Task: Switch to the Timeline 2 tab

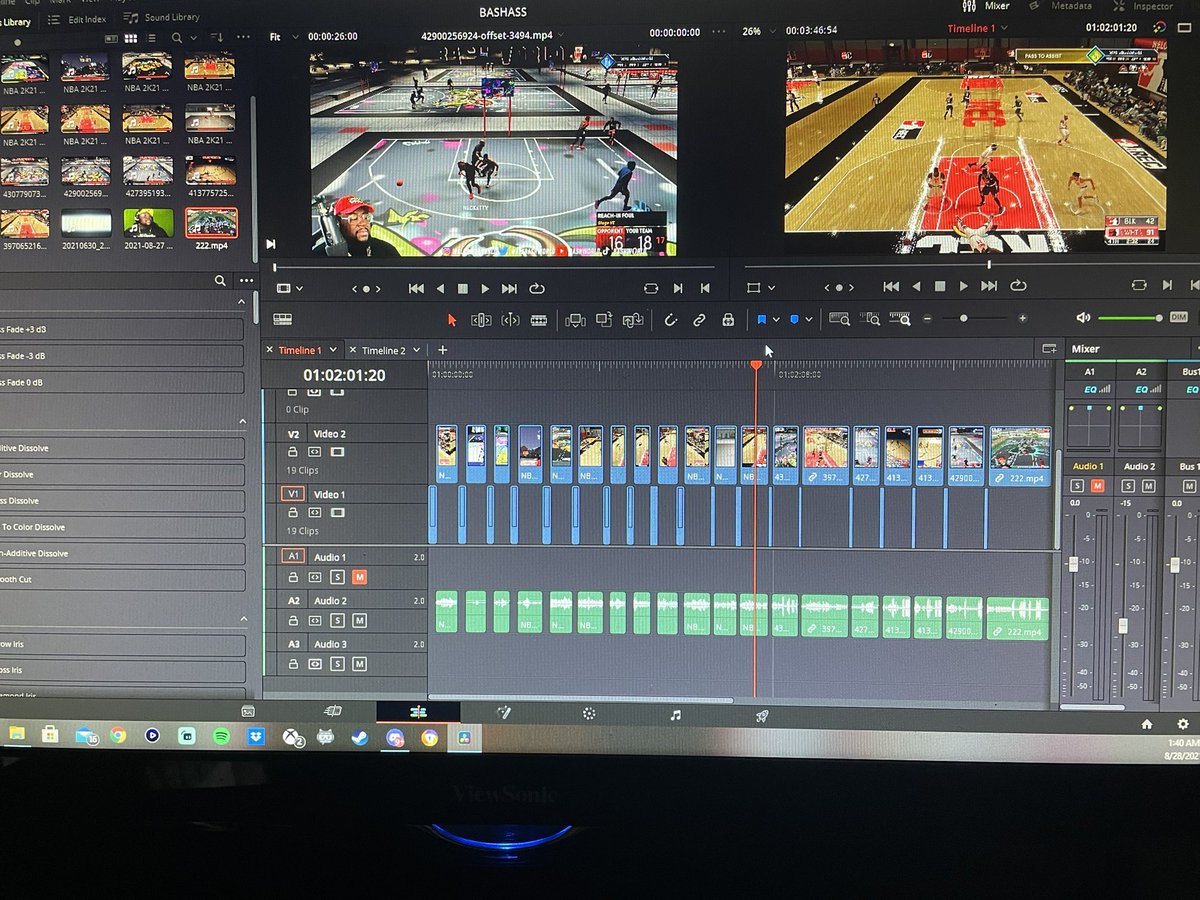Action: tap(383, 350)
